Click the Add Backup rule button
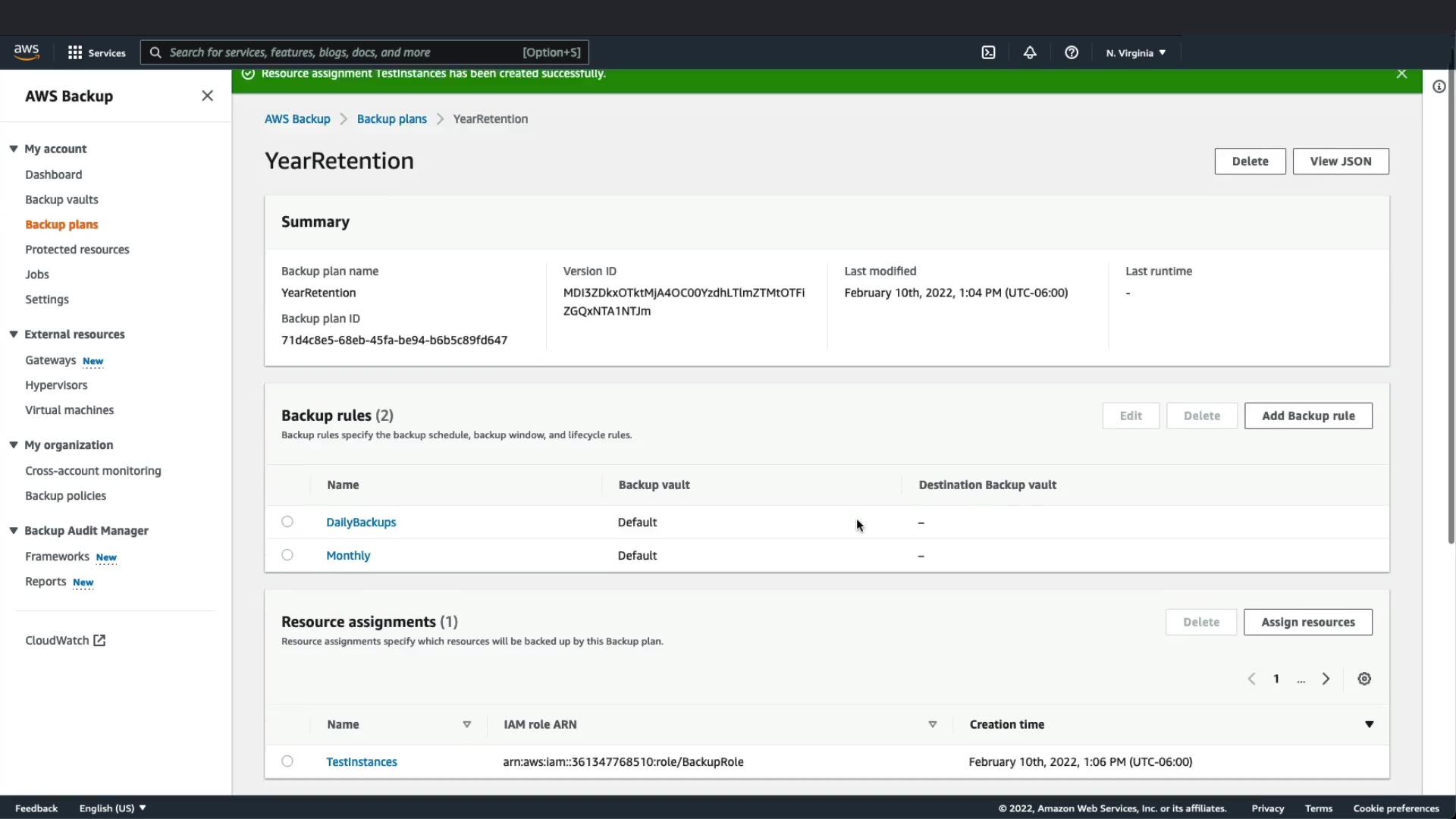The width and height of the screenshot is (1456, 819). [x=1308, y=416]
